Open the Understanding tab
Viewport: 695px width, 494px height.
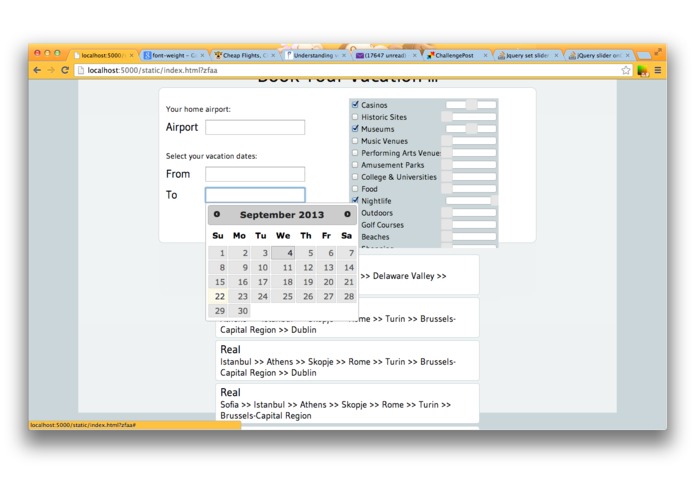click(315, 55)
